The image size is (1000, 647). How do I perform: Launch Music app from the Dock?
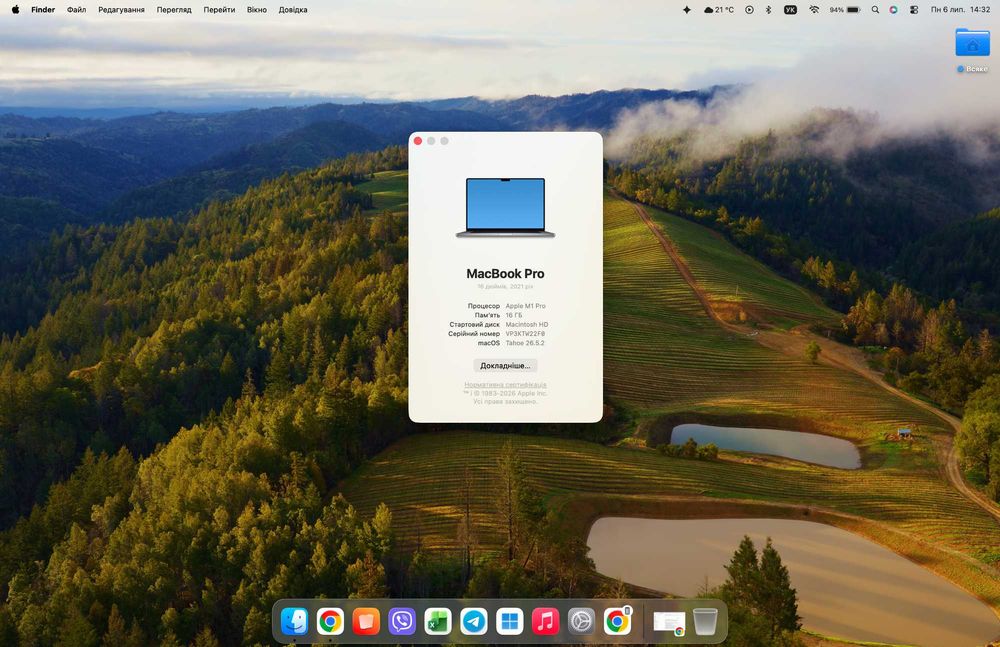pyautogui.click(x=545, y=621)
